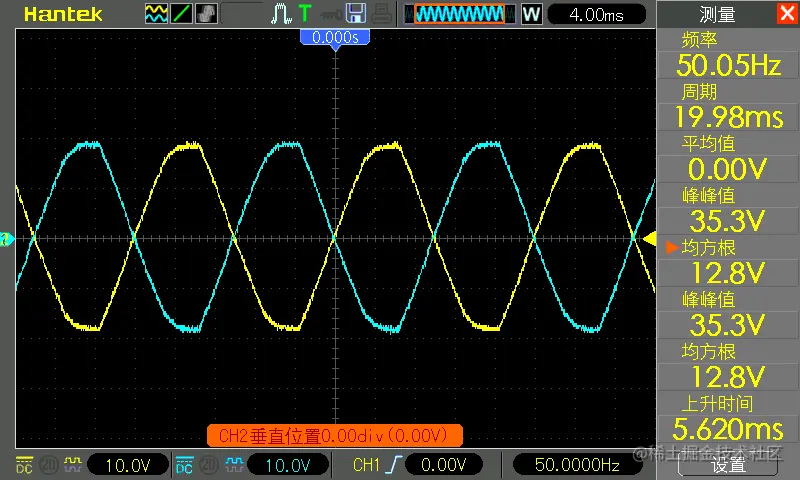The image size is (800, 480).
Task: Click the 50.0000Hz frequency counter readout
Action: click(577, 465)
